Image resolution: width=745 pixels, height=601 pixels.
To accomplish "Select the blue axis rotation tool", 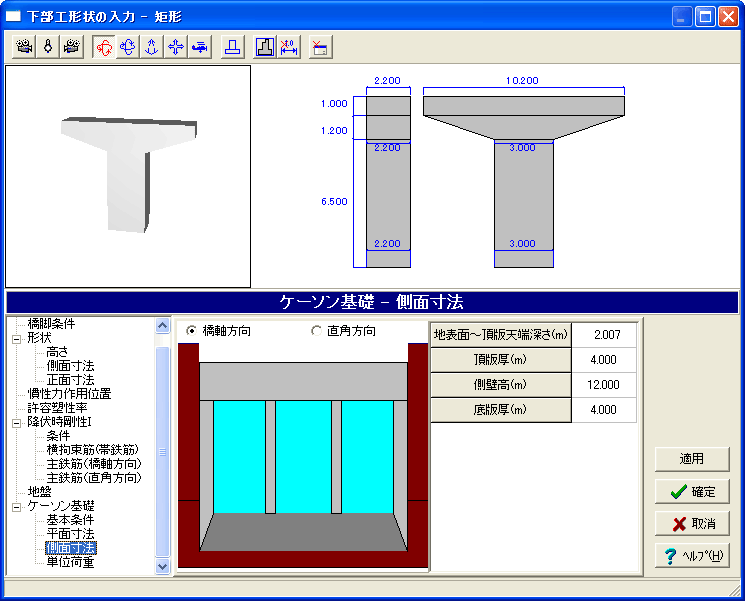I will pyautogui.click(x=128, y=47).
